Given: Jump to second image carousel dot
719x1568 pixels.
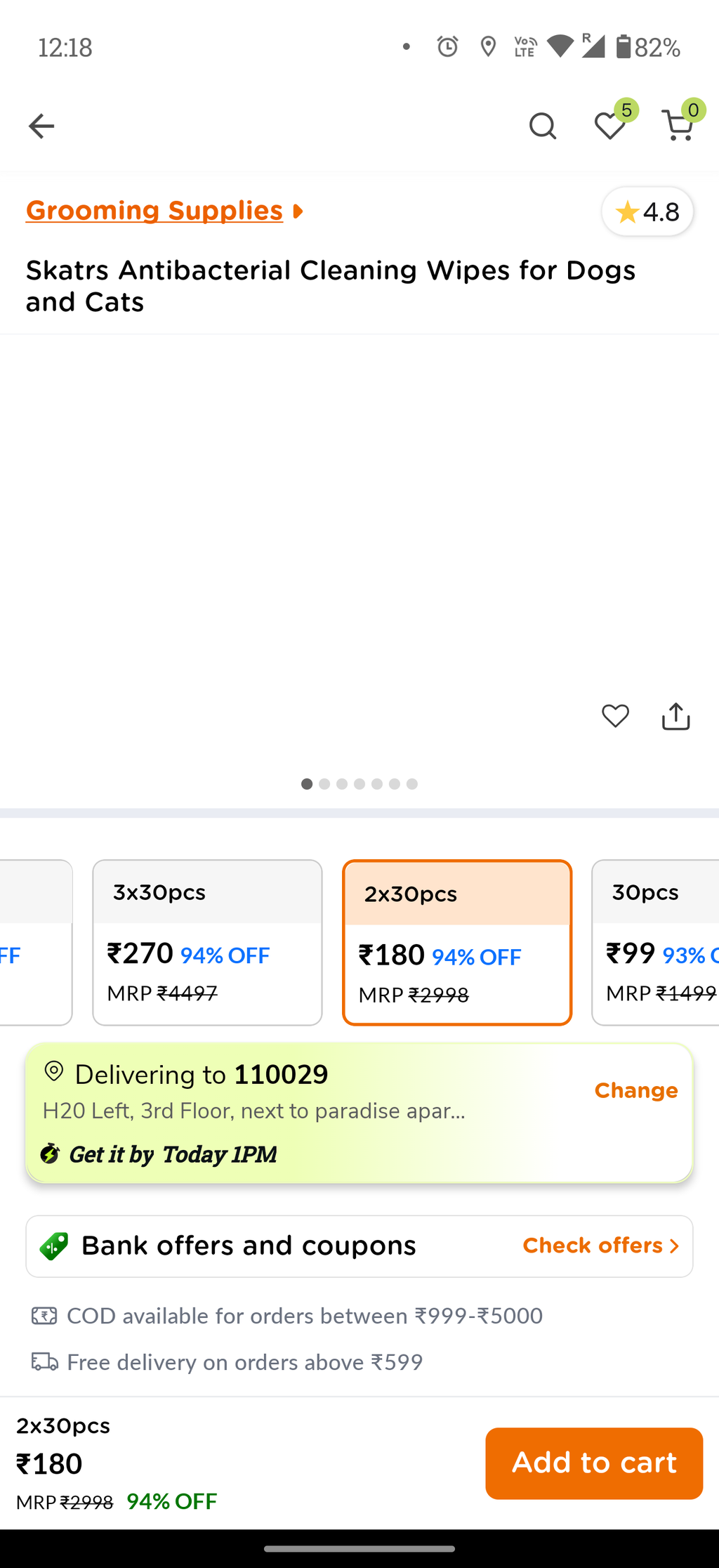Looking at the screenshot, I should (x=324, y=784).
